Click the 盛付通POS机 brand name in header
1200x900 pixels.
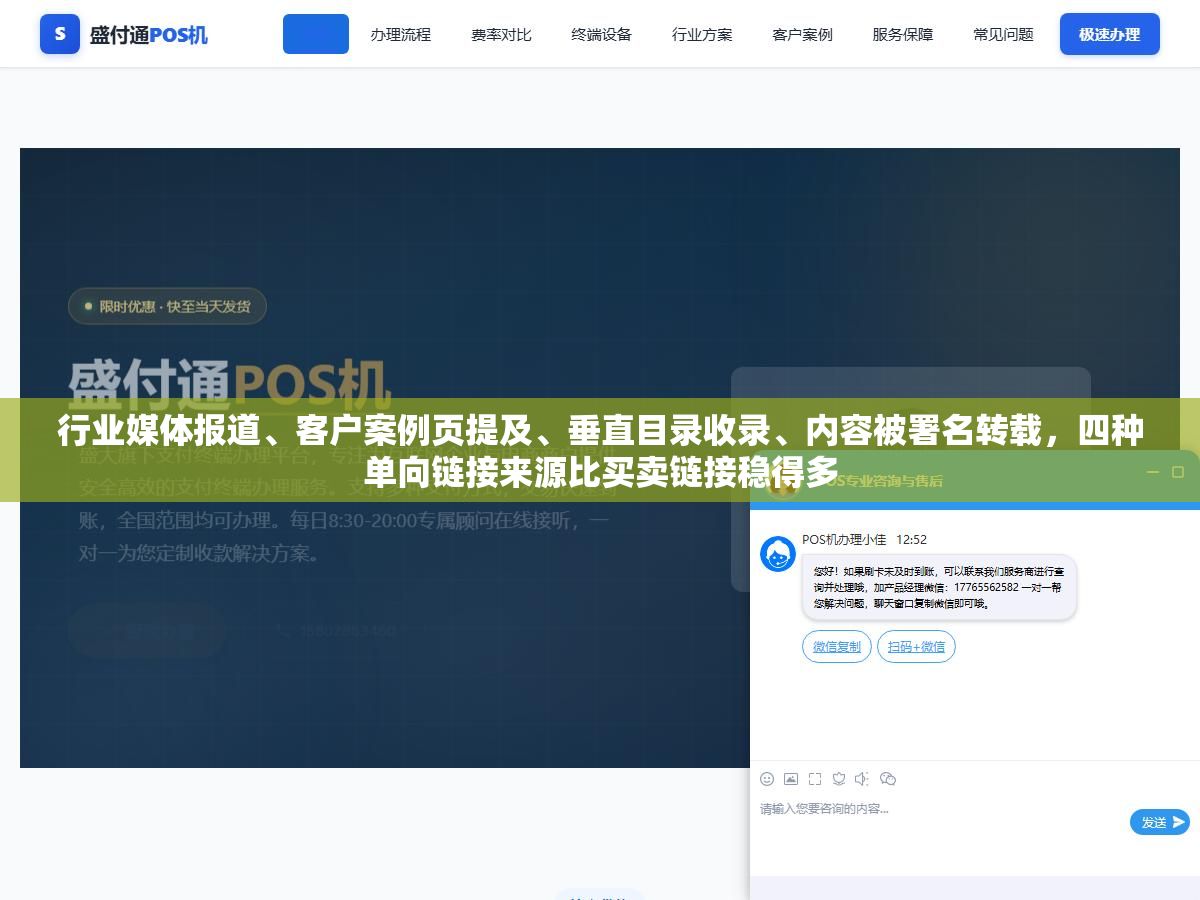point(149,34)
